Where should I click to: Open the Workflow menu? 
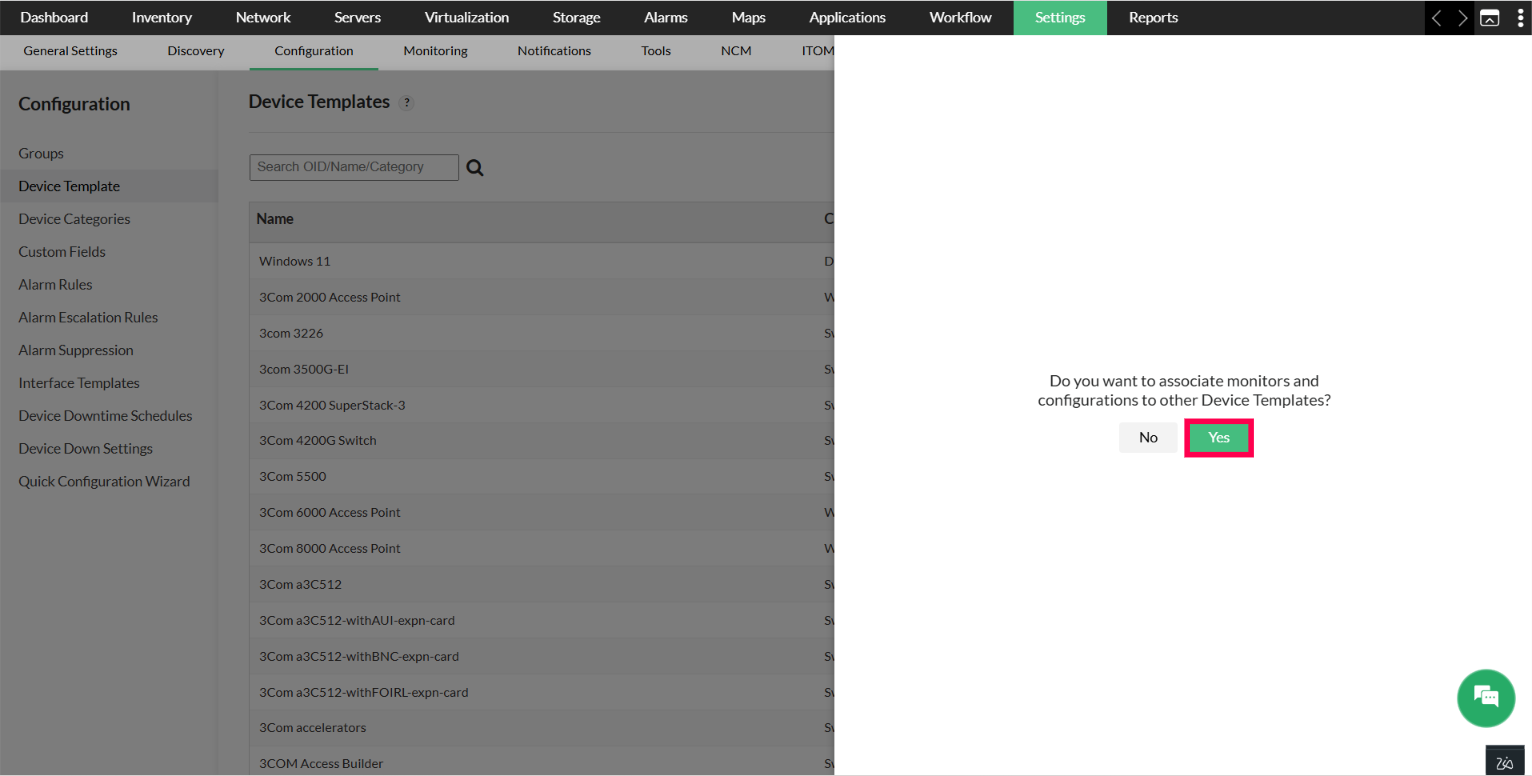click(960, 17)
